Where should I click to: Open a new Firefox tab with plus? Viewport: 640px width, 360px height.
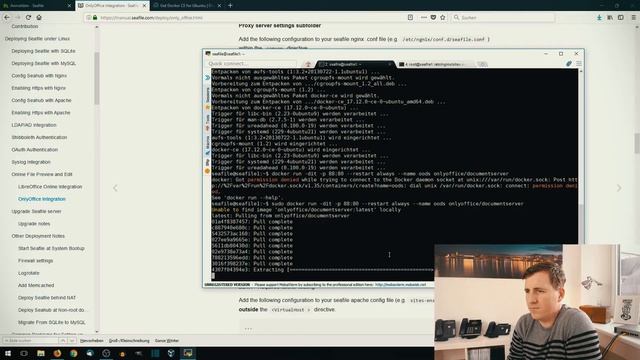(x=230, y=5)
